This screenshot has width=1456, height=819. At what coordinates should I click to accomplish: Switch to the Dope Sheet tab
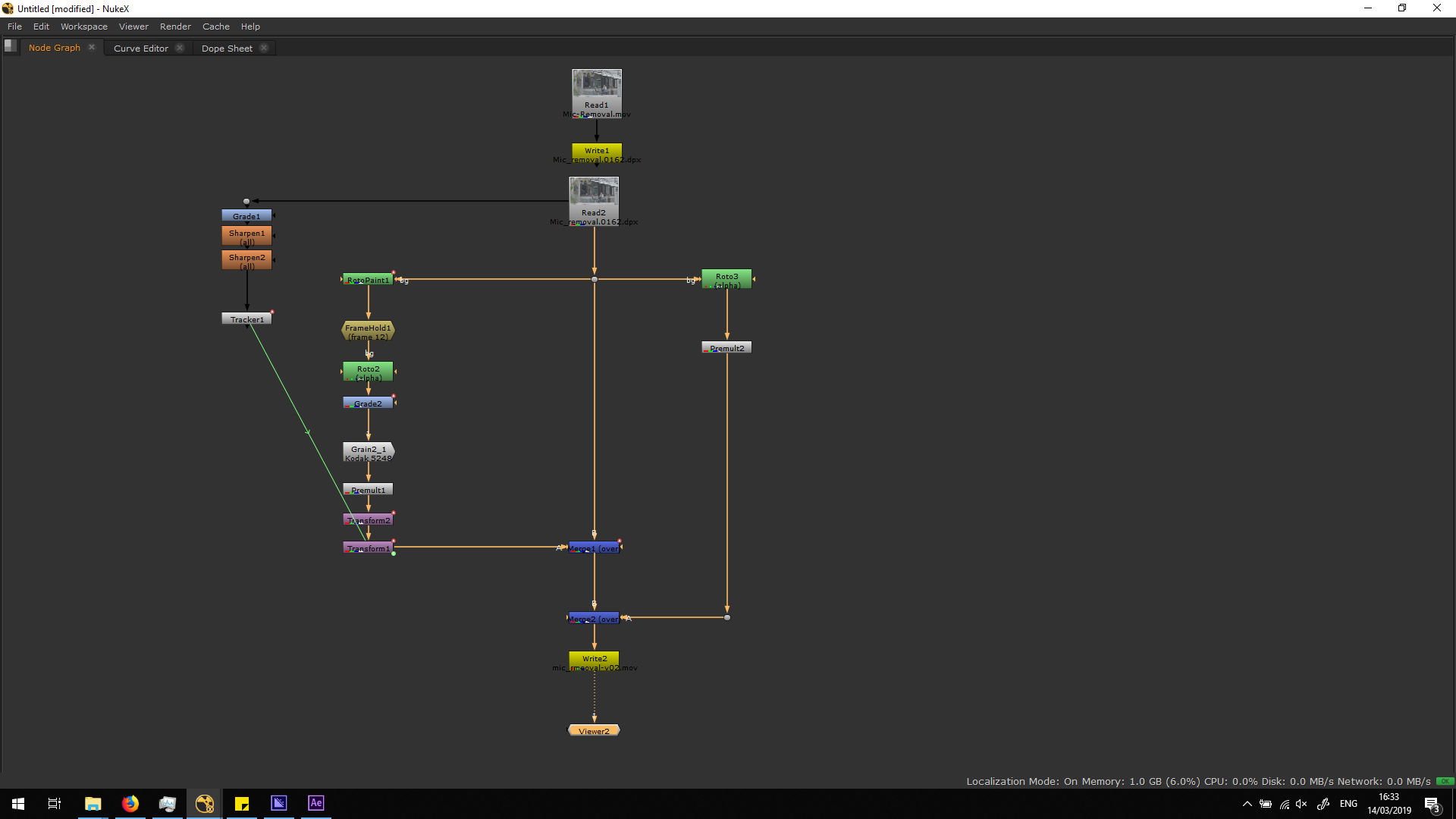click(227, 48)
